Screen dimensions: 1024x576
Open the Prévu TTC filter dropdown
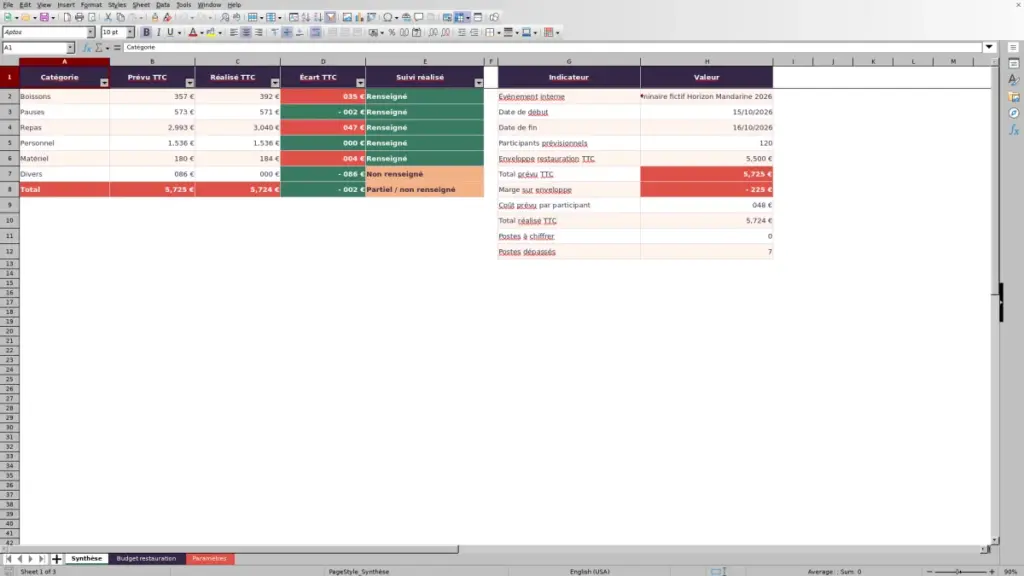coord(189,83)
